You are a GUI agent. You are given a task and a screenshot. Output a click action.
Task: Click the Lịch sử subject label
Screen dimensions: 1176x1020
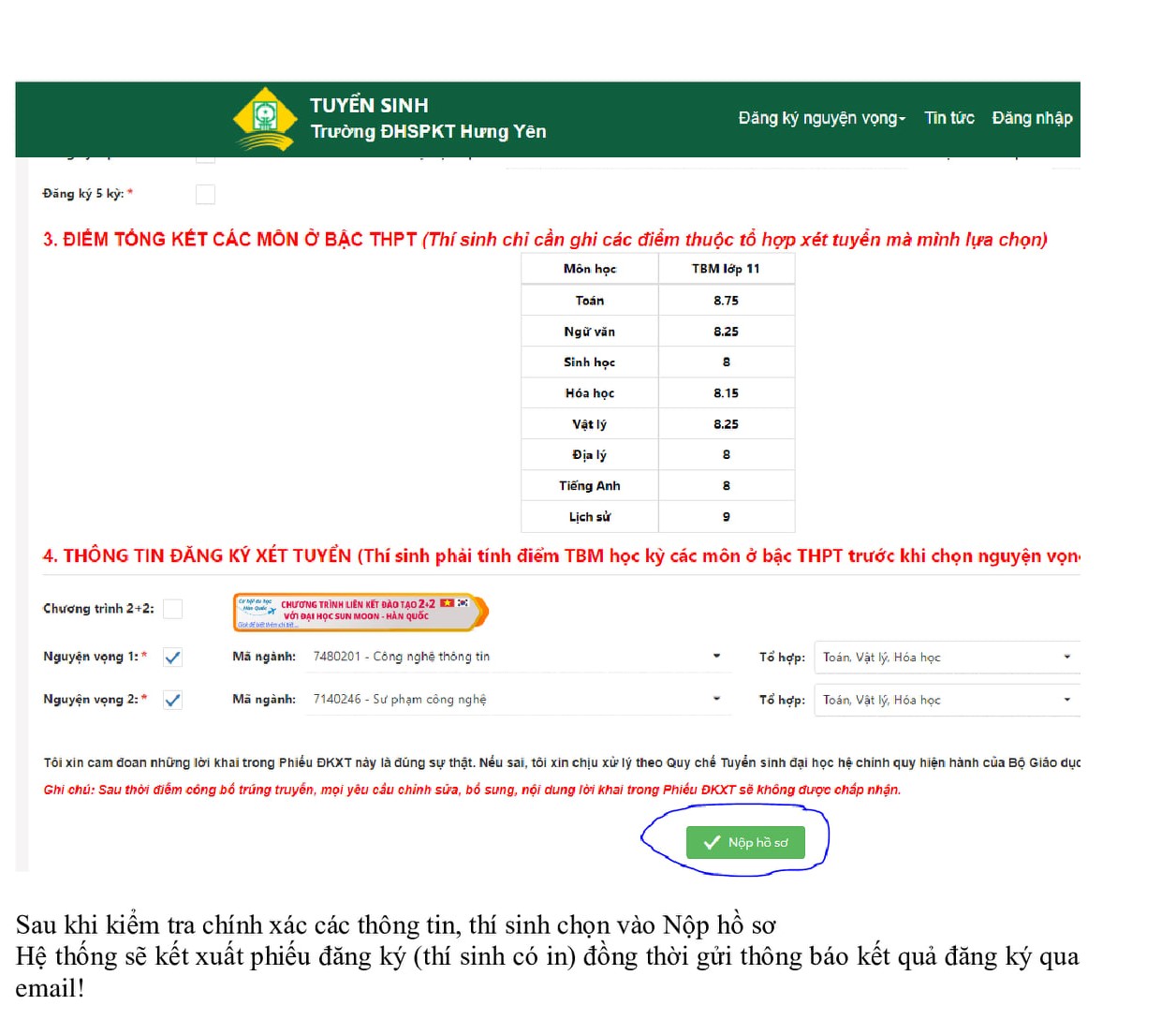pyautogui.click(x=590, y=517)
